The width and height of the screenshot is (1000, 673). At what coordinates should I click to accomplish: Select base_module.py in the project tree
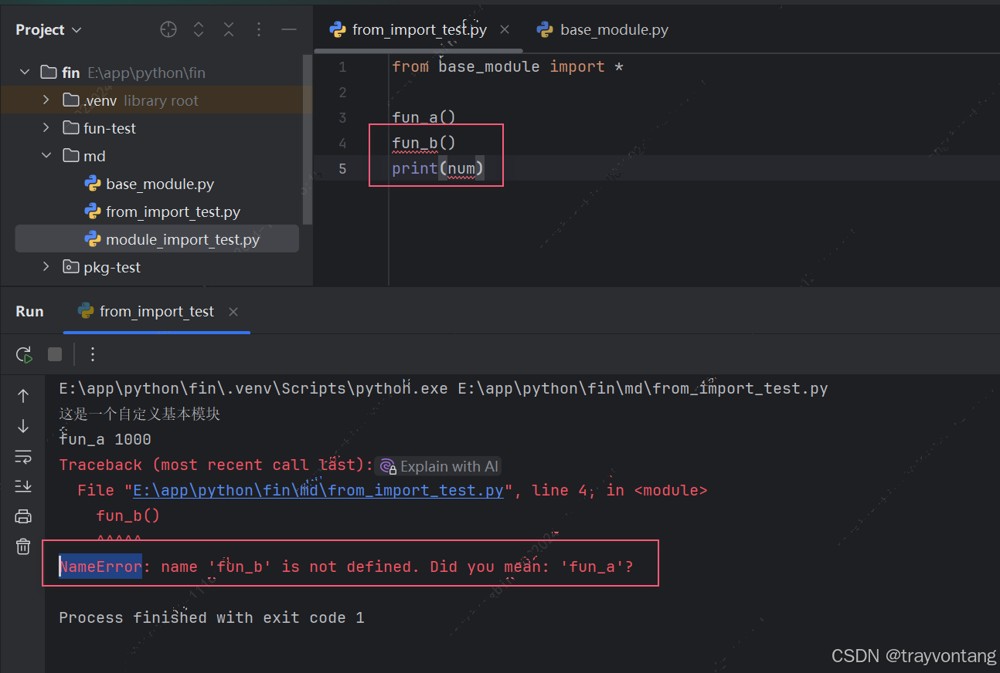pos(149,184)
